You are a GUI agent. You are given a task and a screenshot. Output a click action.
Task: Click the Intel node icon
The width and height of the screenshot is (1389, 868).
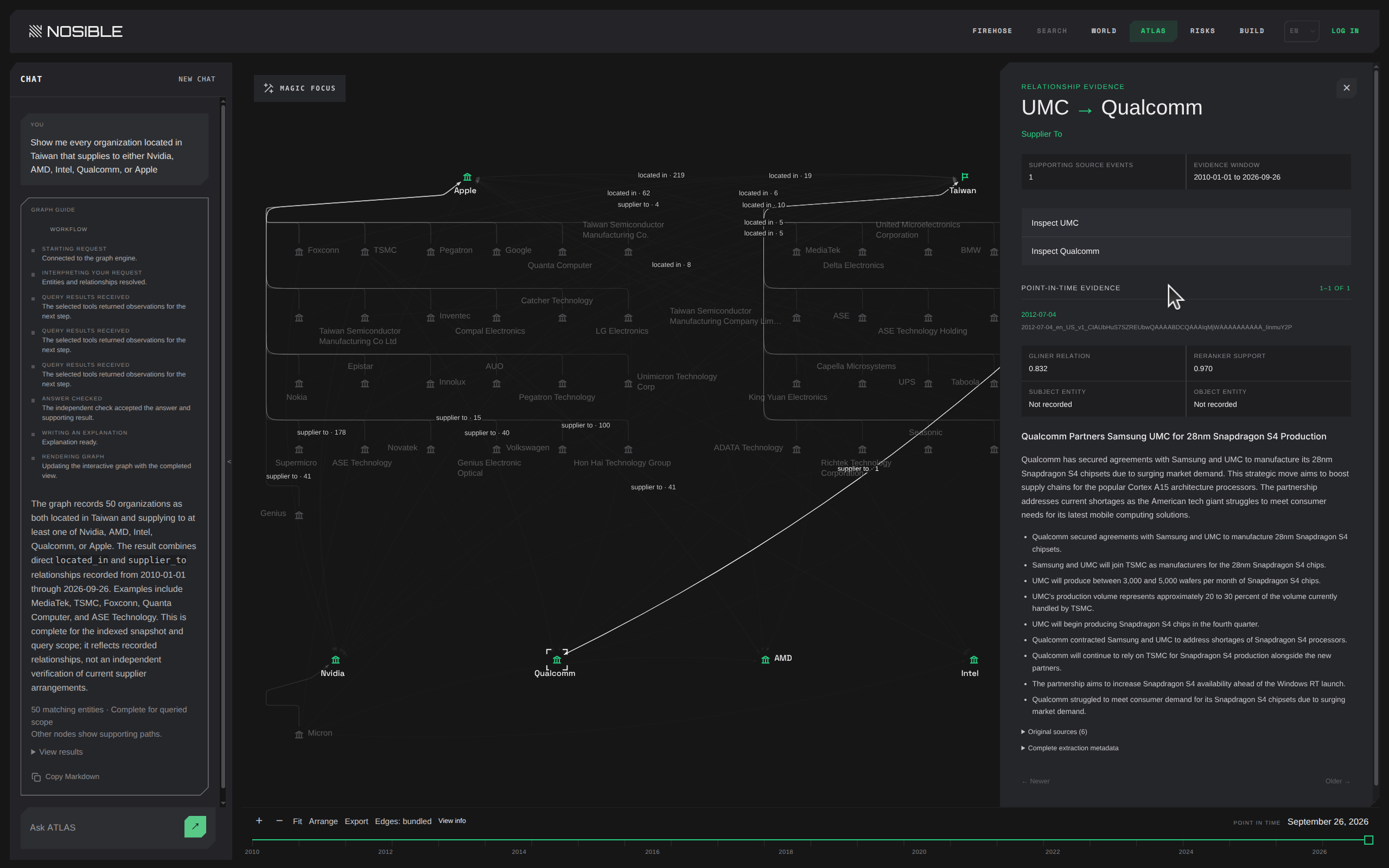[x=974, y=660]
